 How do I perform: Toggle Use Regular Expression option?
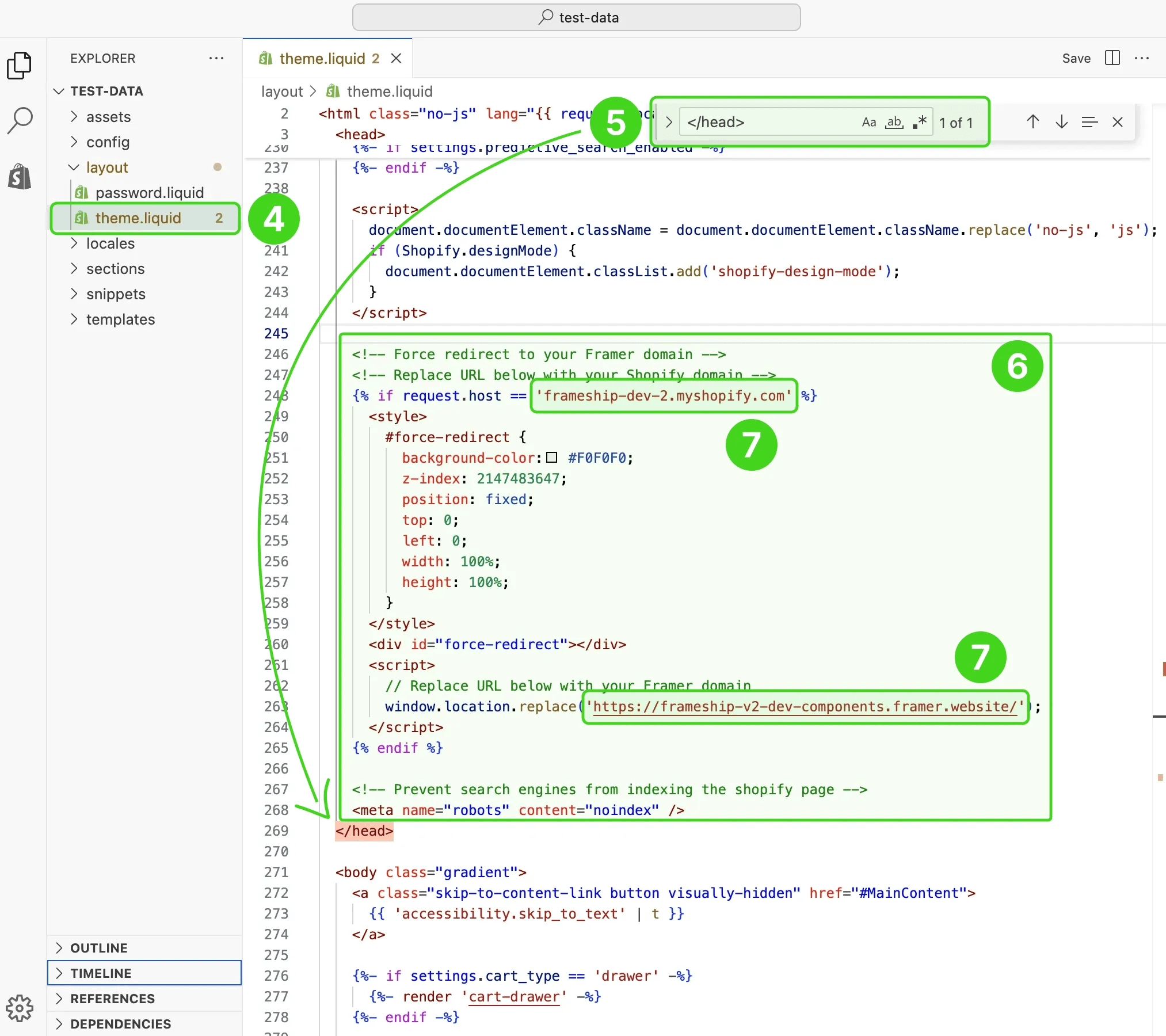(919, 122)
